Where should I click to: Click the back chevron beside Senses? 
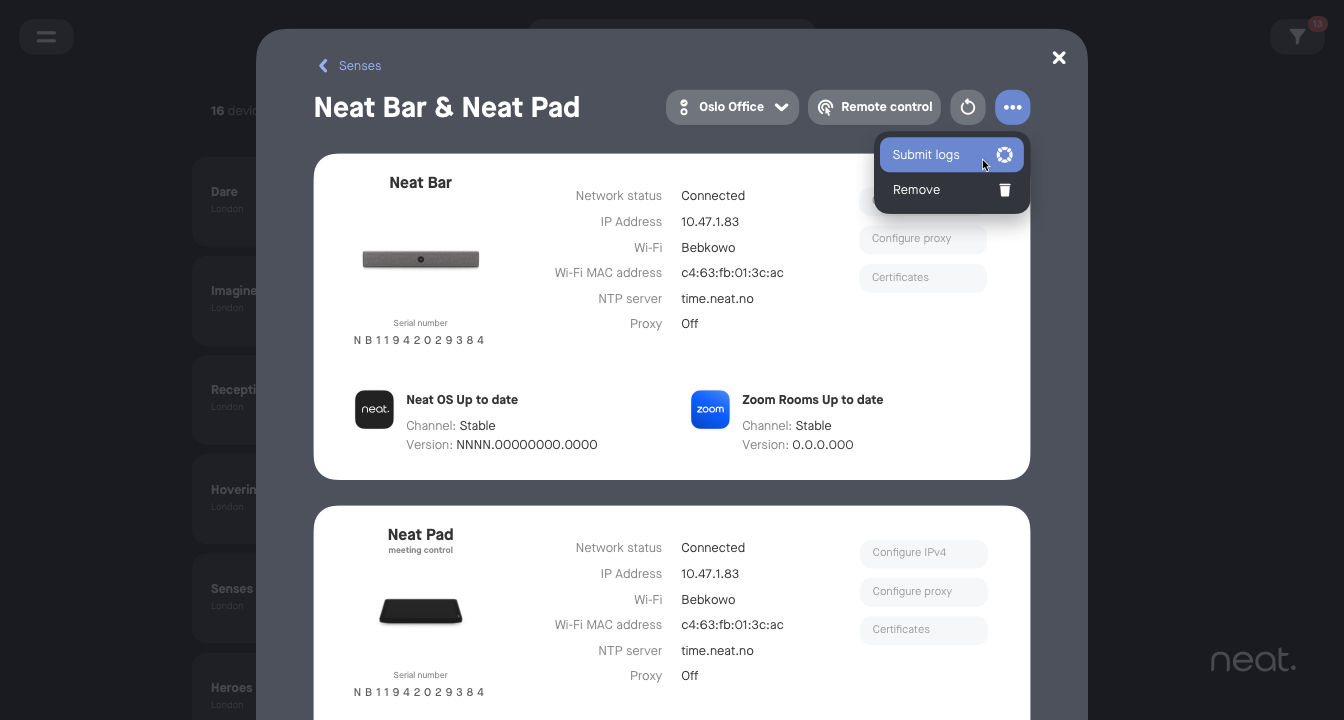323,65
